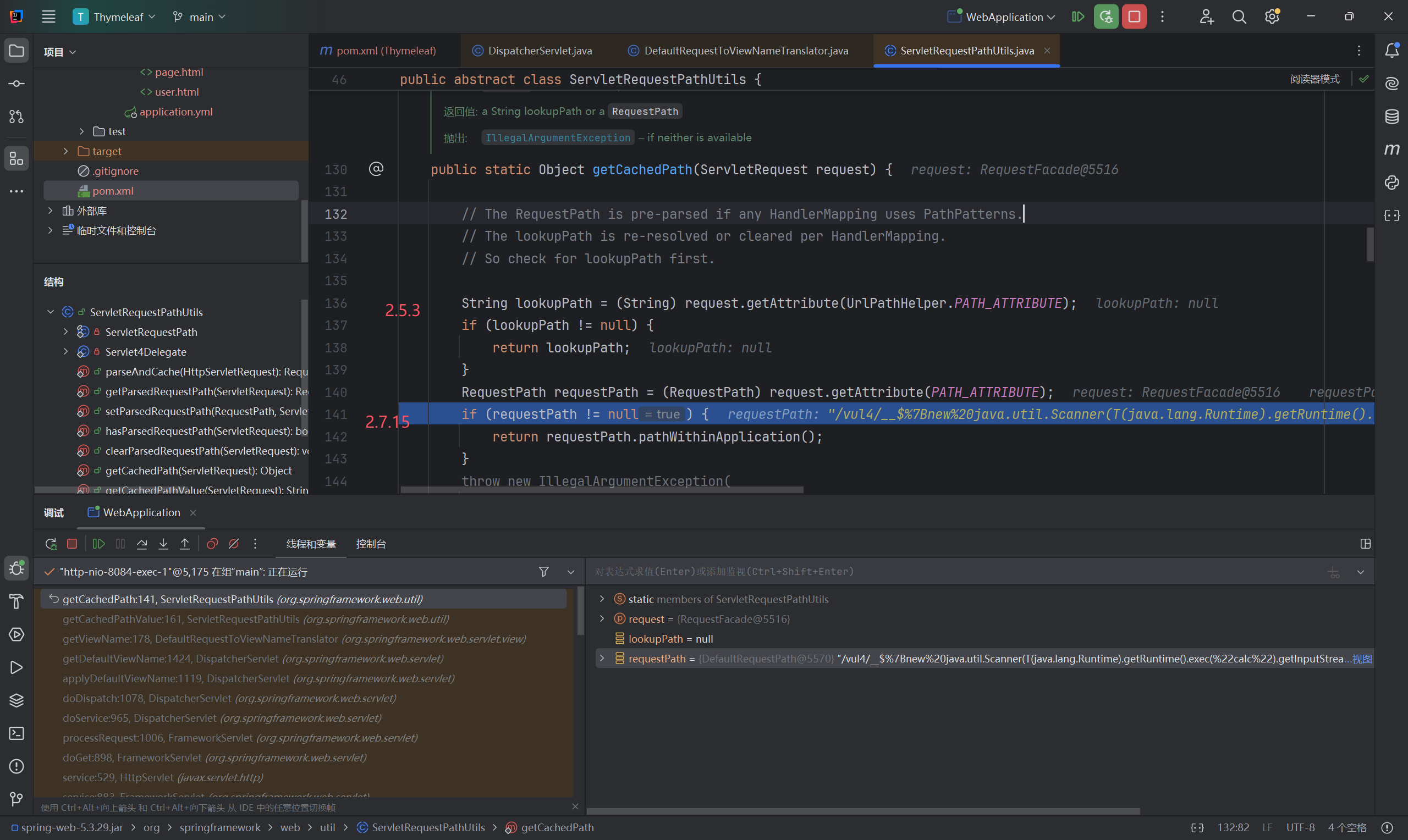Click the Stop button in top toolbar
The image size is (1408, 840).
pos(1134,17)
